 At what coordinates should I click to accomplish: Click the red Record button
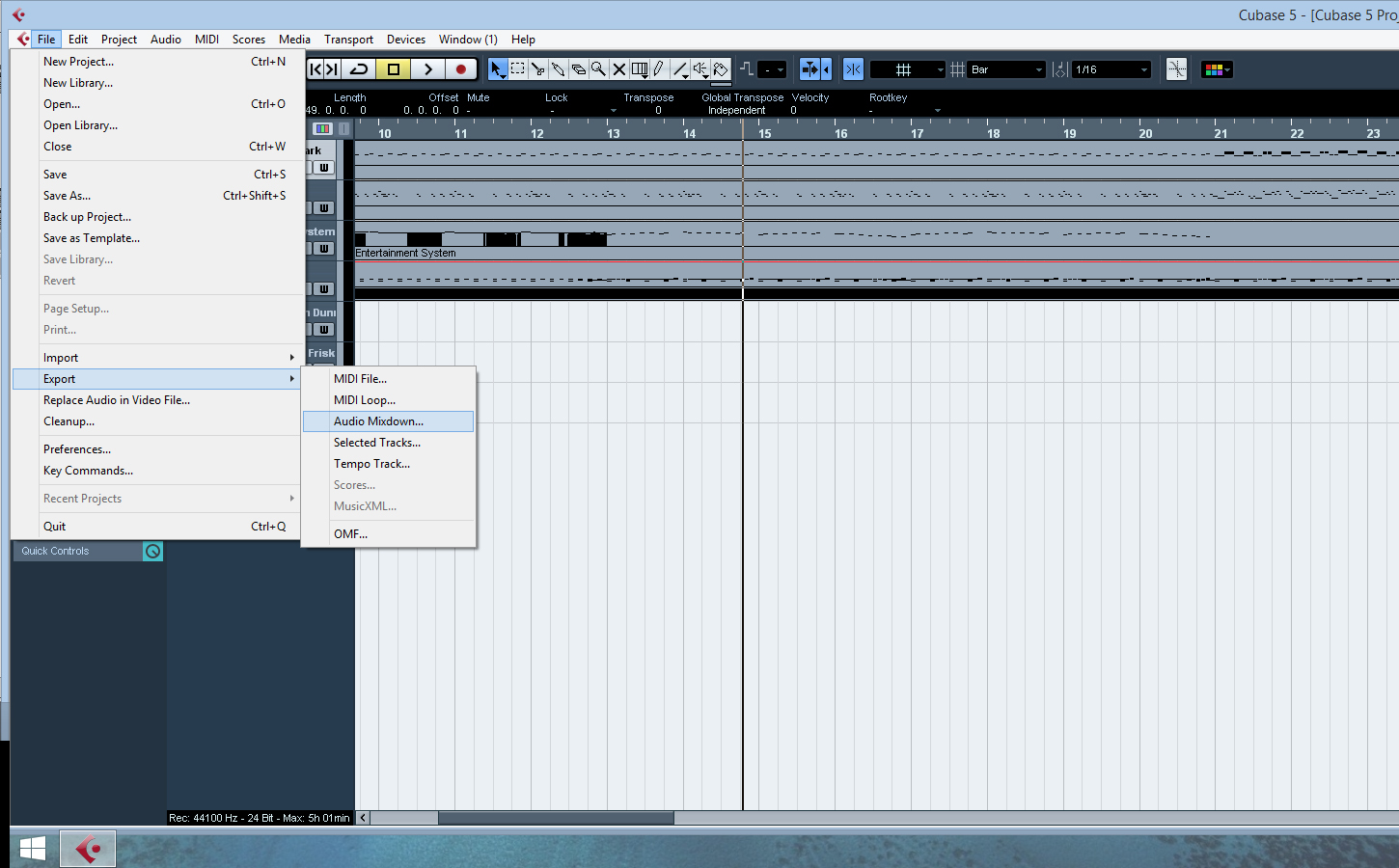tap(461, 69)
